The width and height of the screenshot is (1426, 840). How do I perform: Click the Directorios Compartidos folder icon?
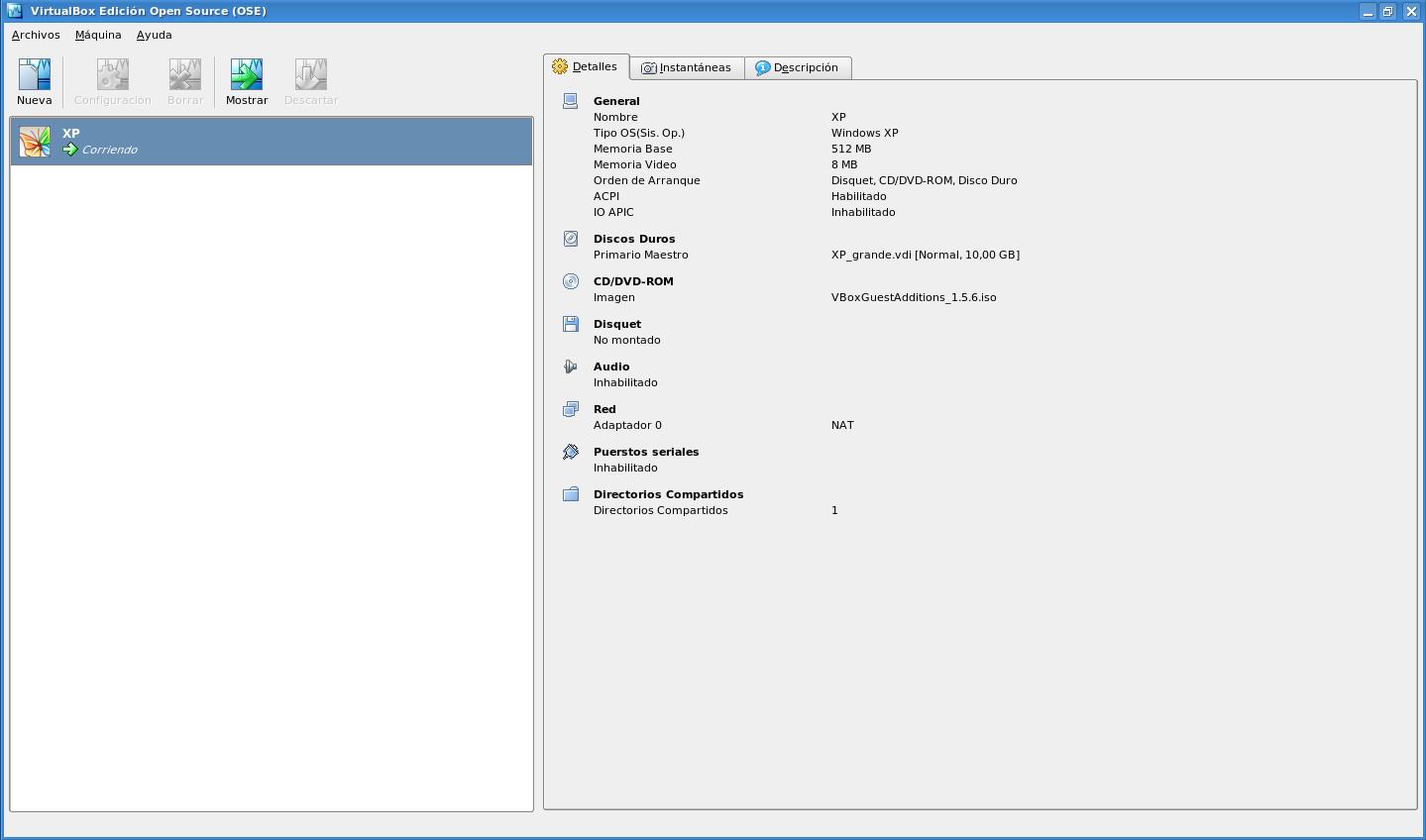(571, 493)
